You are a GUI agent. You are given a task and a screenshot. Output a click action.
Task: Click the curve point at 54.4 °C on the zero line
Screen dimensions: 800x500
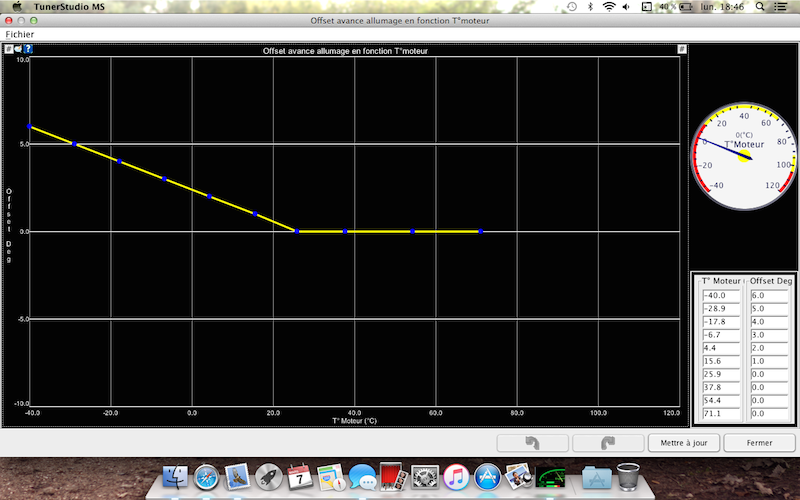coord(413,231)
